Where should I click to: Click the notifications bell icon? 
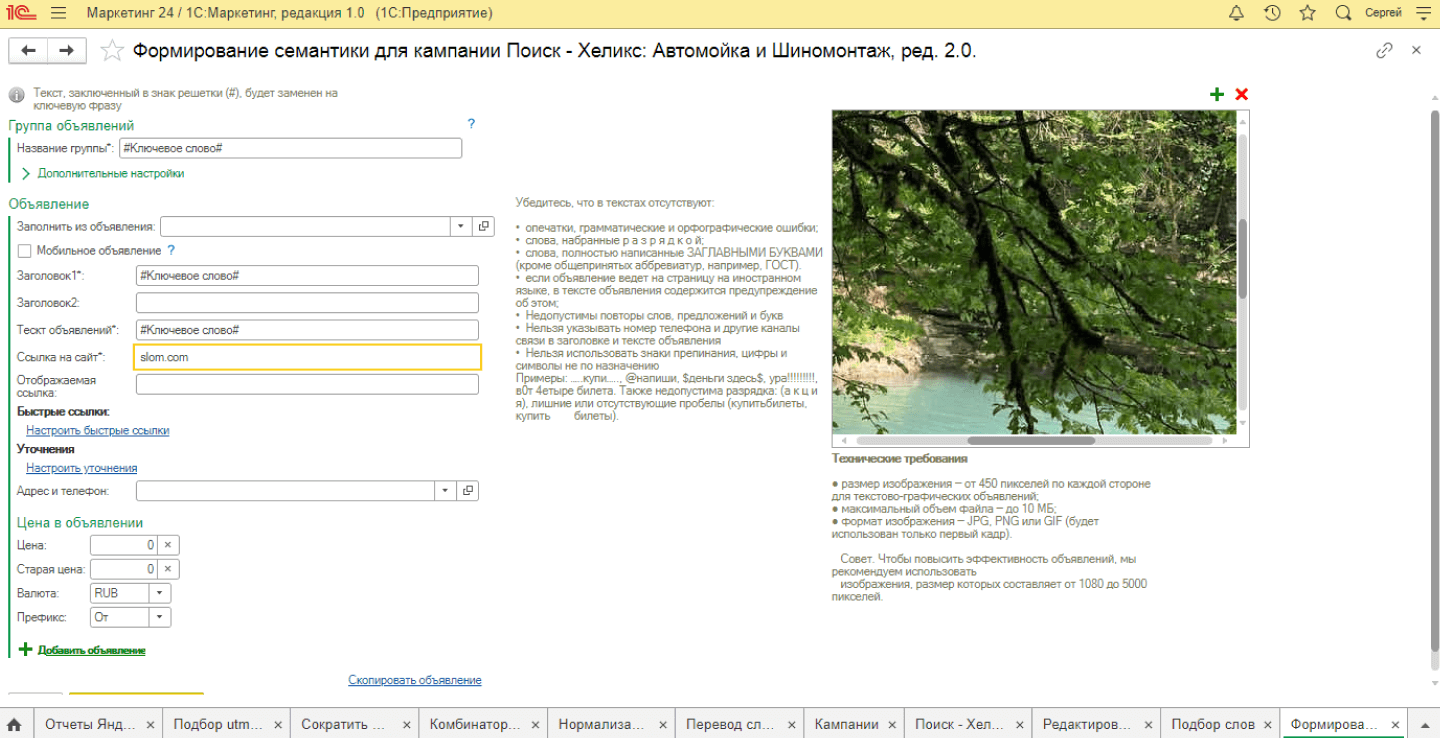coord(1236,13)
